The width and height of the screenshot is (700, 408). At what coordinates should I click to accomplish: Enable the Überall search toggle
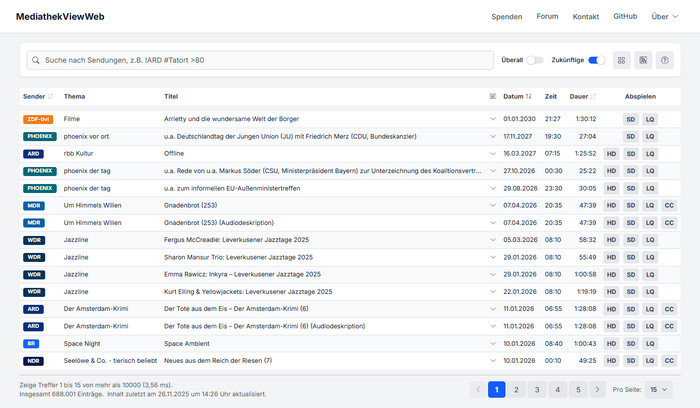tap(535, 60)
